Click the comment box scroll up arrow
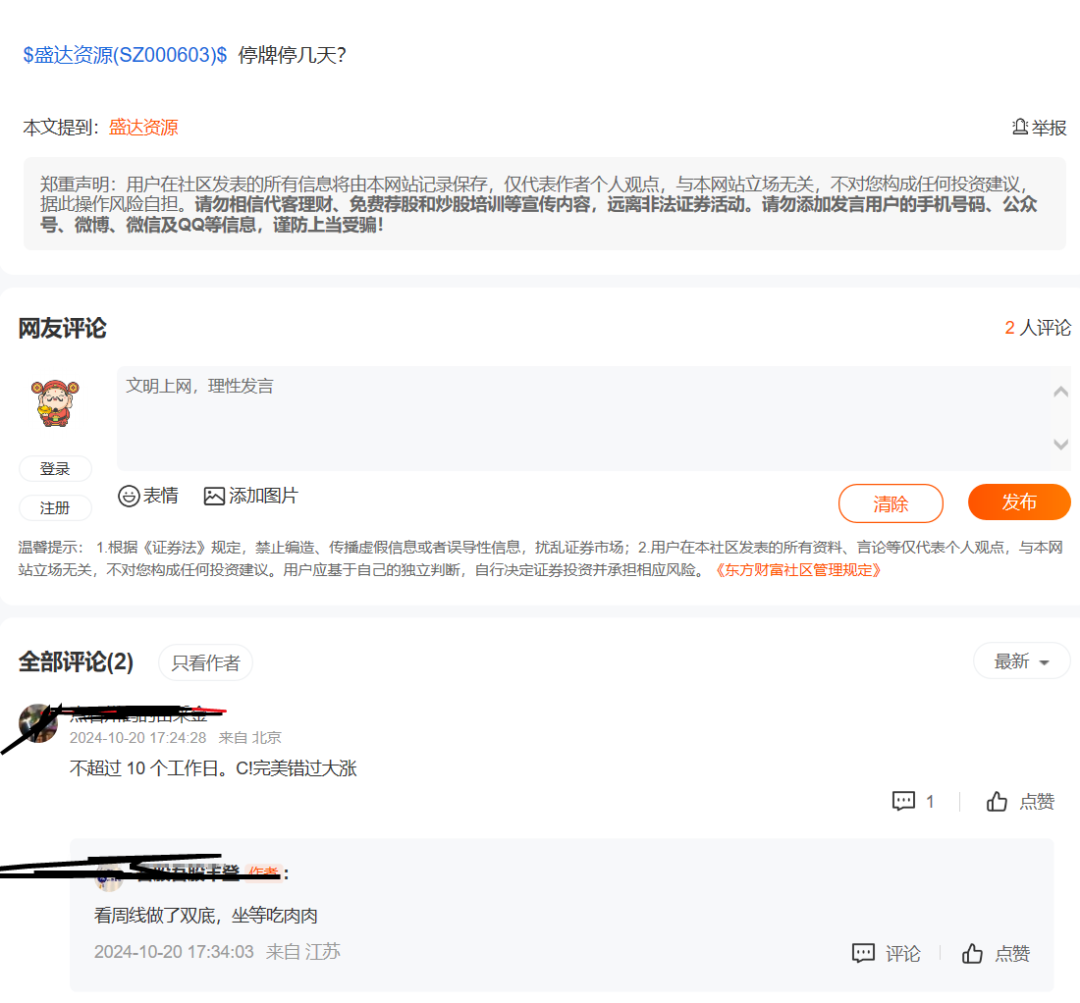The height and width of the screenshot is (1003, 1080). [x=1061, y=392]
